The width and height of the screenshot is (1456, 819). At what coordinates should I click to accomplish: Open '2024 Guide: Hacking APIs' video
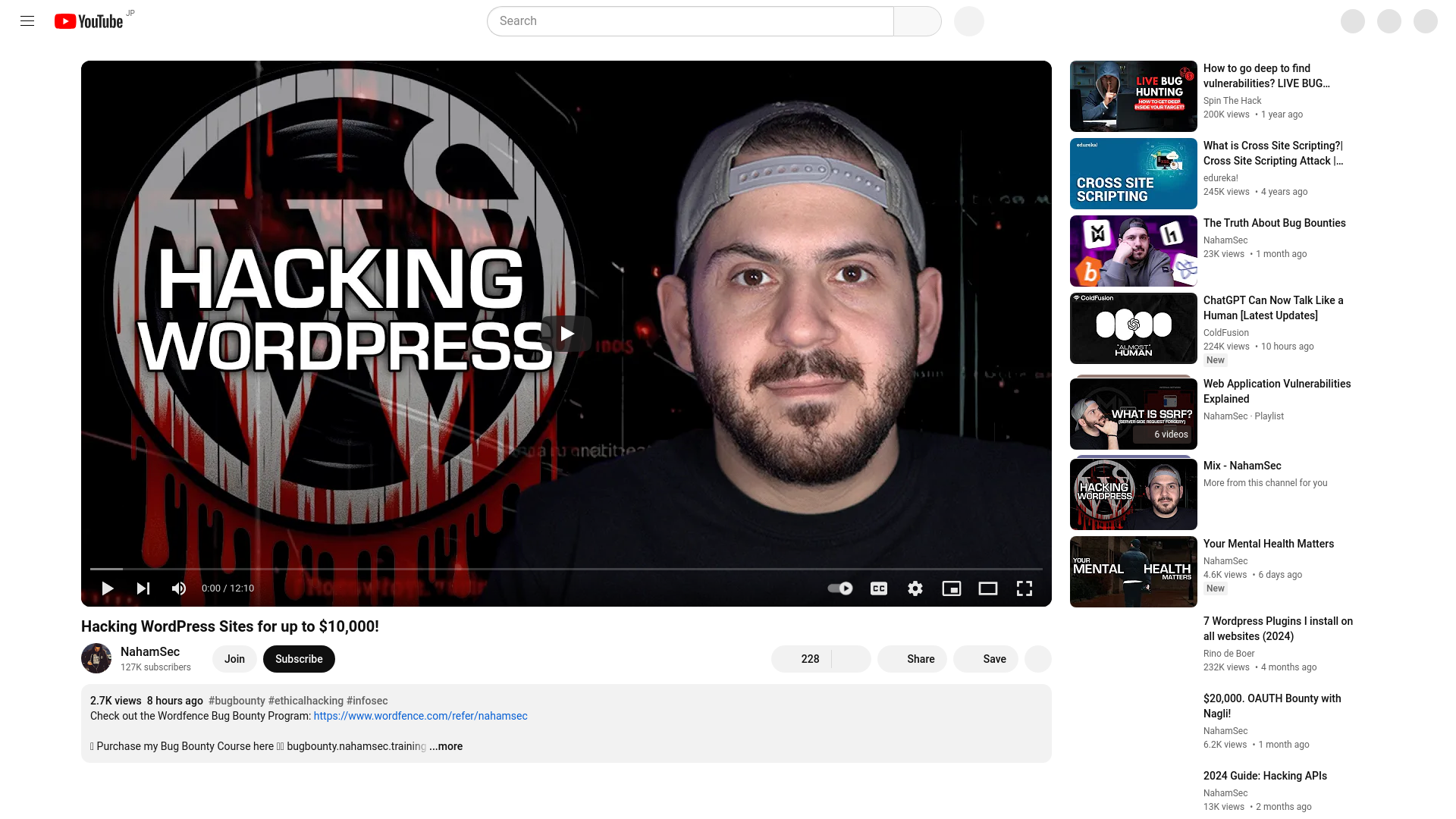[1265, 776]
